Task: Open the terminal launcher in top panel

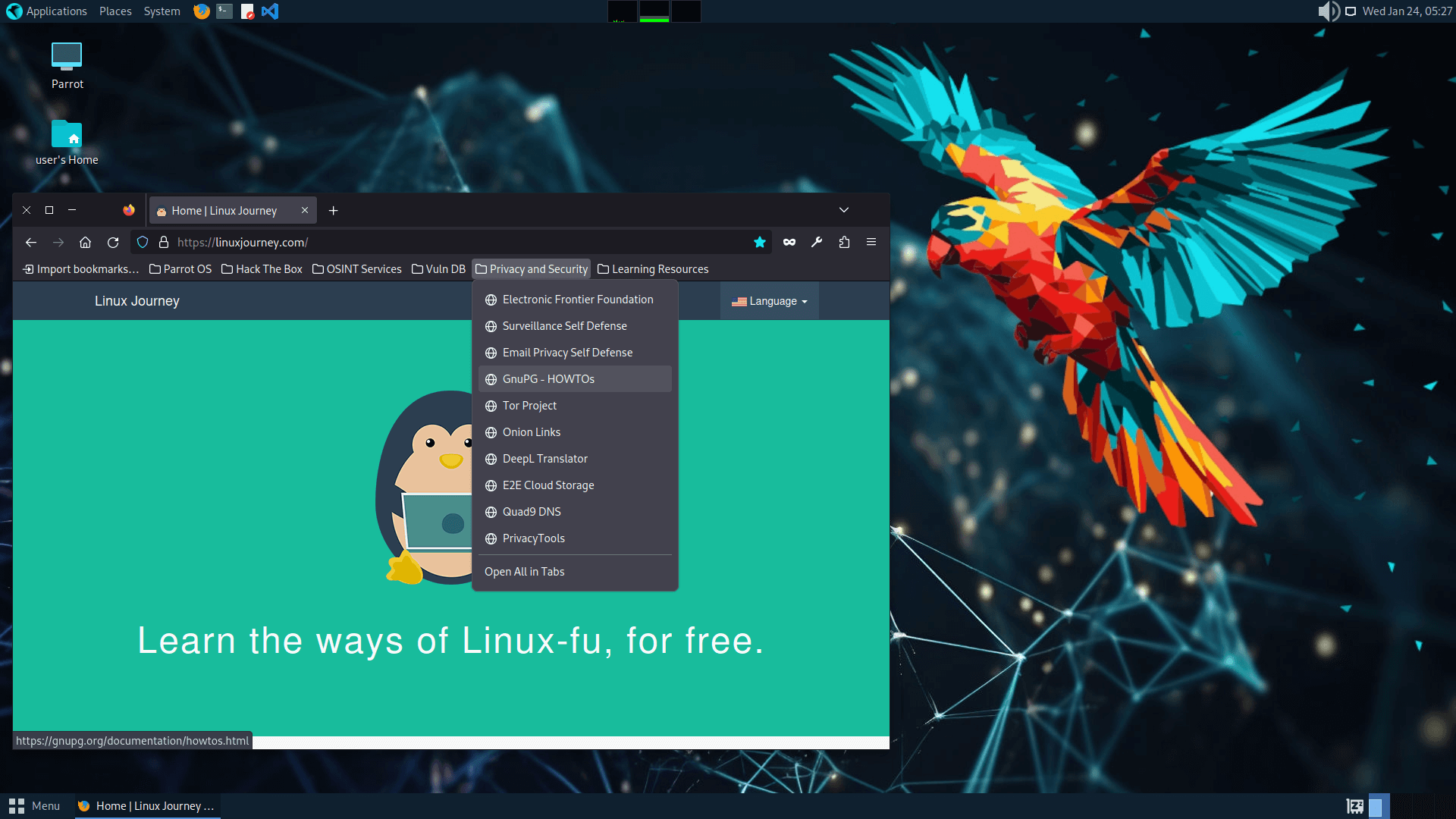Action: click(x=224, y=11)
